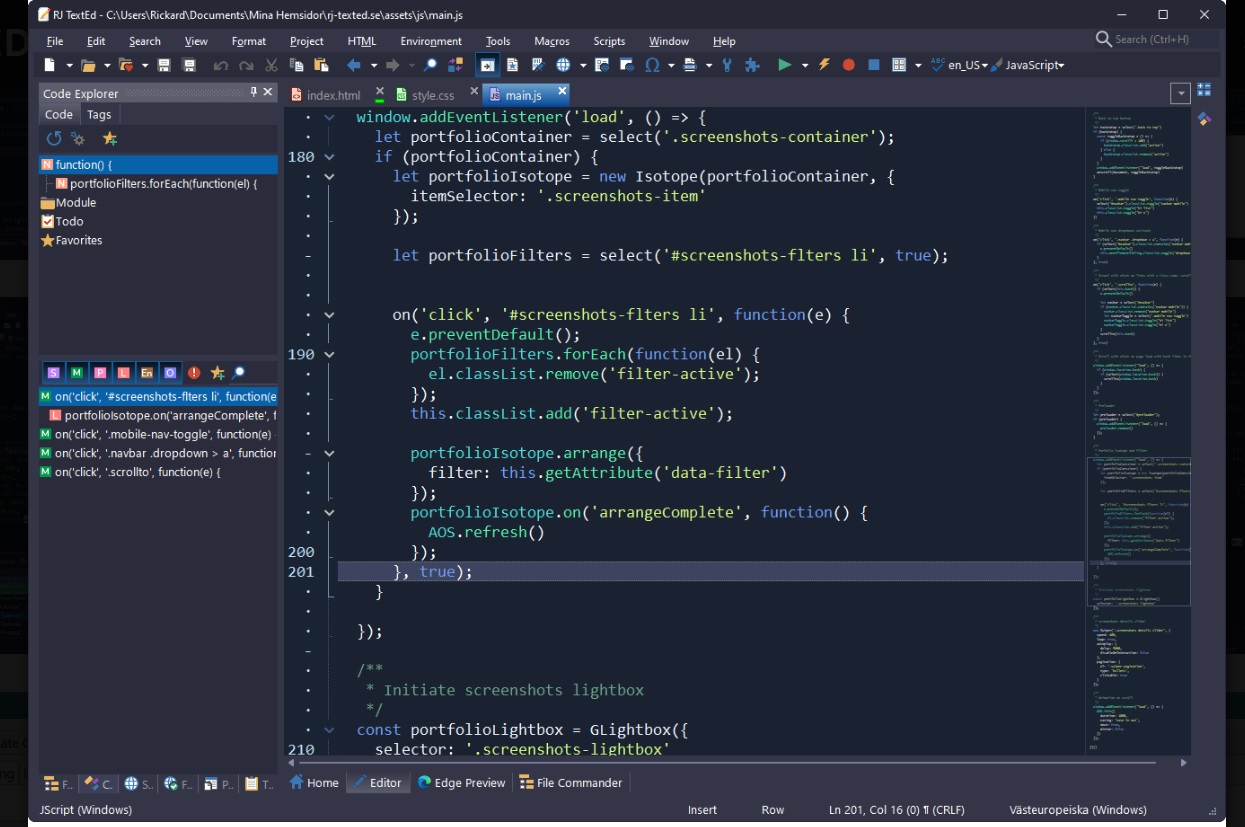Refresh the Code Explorer list

(54, 139)
